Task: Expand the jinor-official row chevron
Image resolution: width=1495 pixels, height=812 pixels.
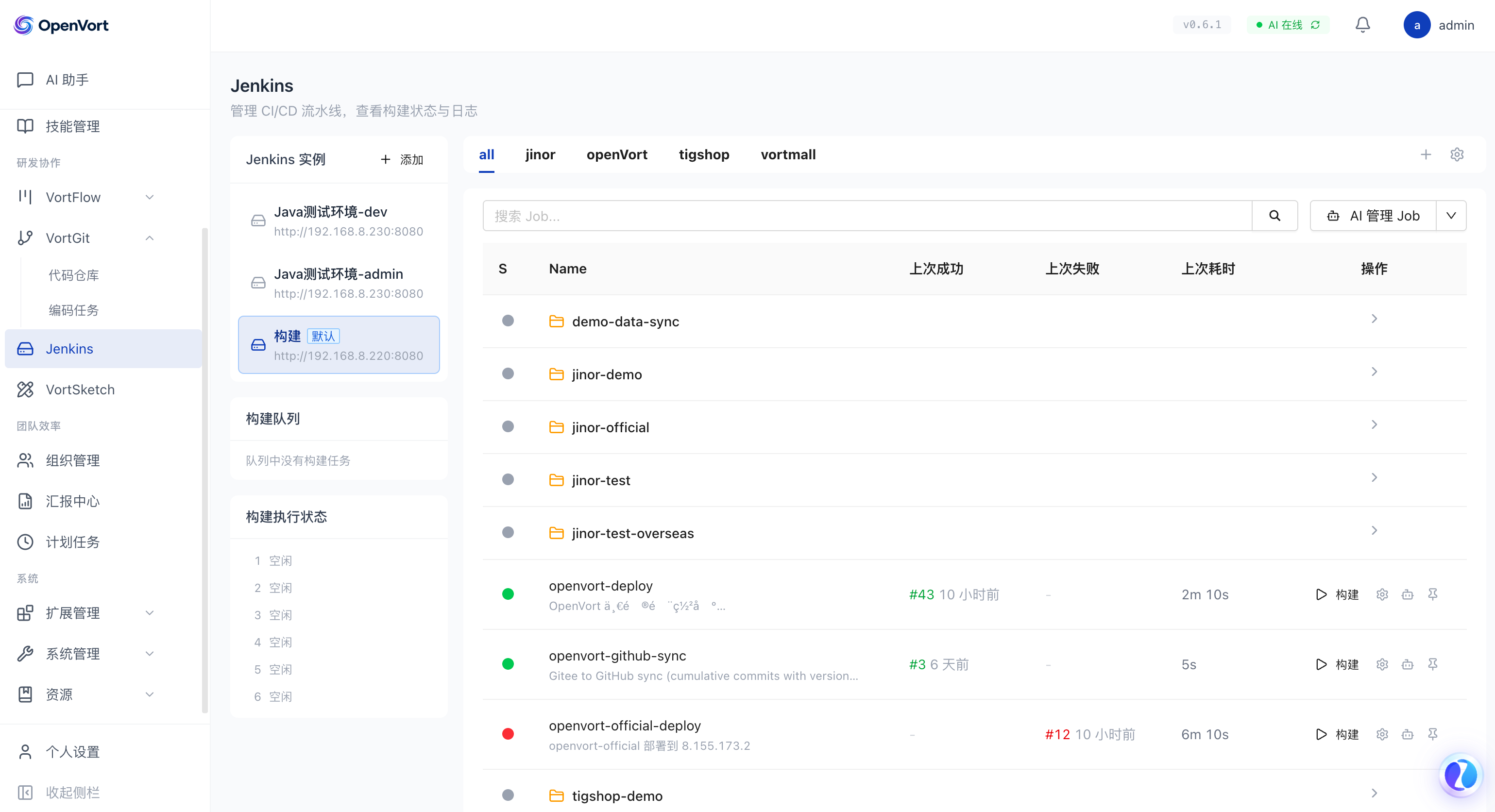Action: pos(1374,424)
